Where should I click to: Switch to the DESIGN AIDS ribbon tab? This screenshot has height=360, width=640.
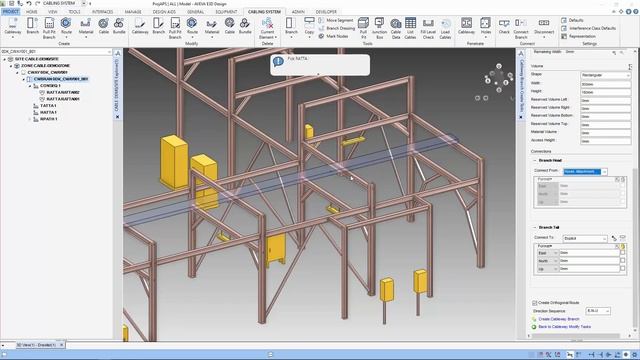click(x=164, y=12)
